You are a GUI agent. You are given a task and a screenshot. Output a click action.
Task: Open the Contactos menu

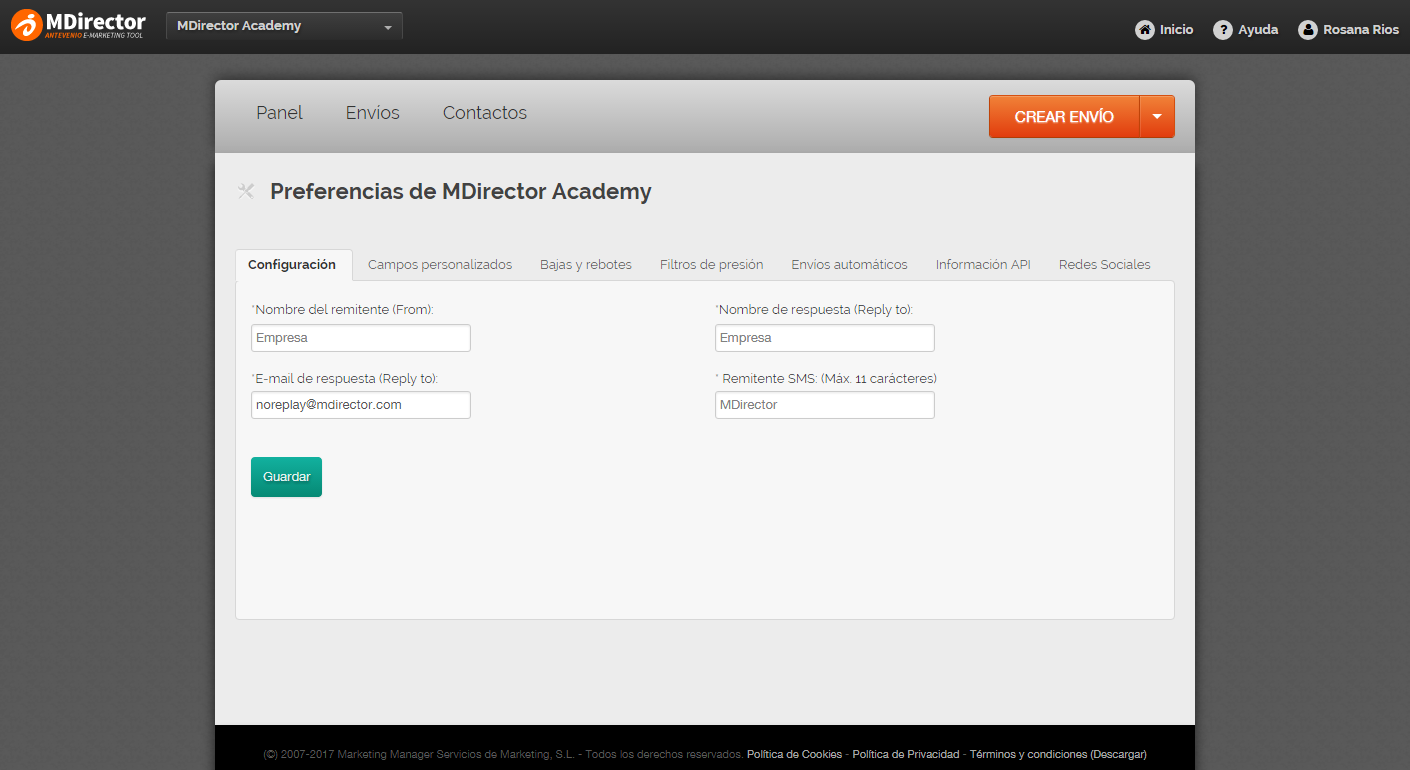pyautogui.click(x=485, y=113)
